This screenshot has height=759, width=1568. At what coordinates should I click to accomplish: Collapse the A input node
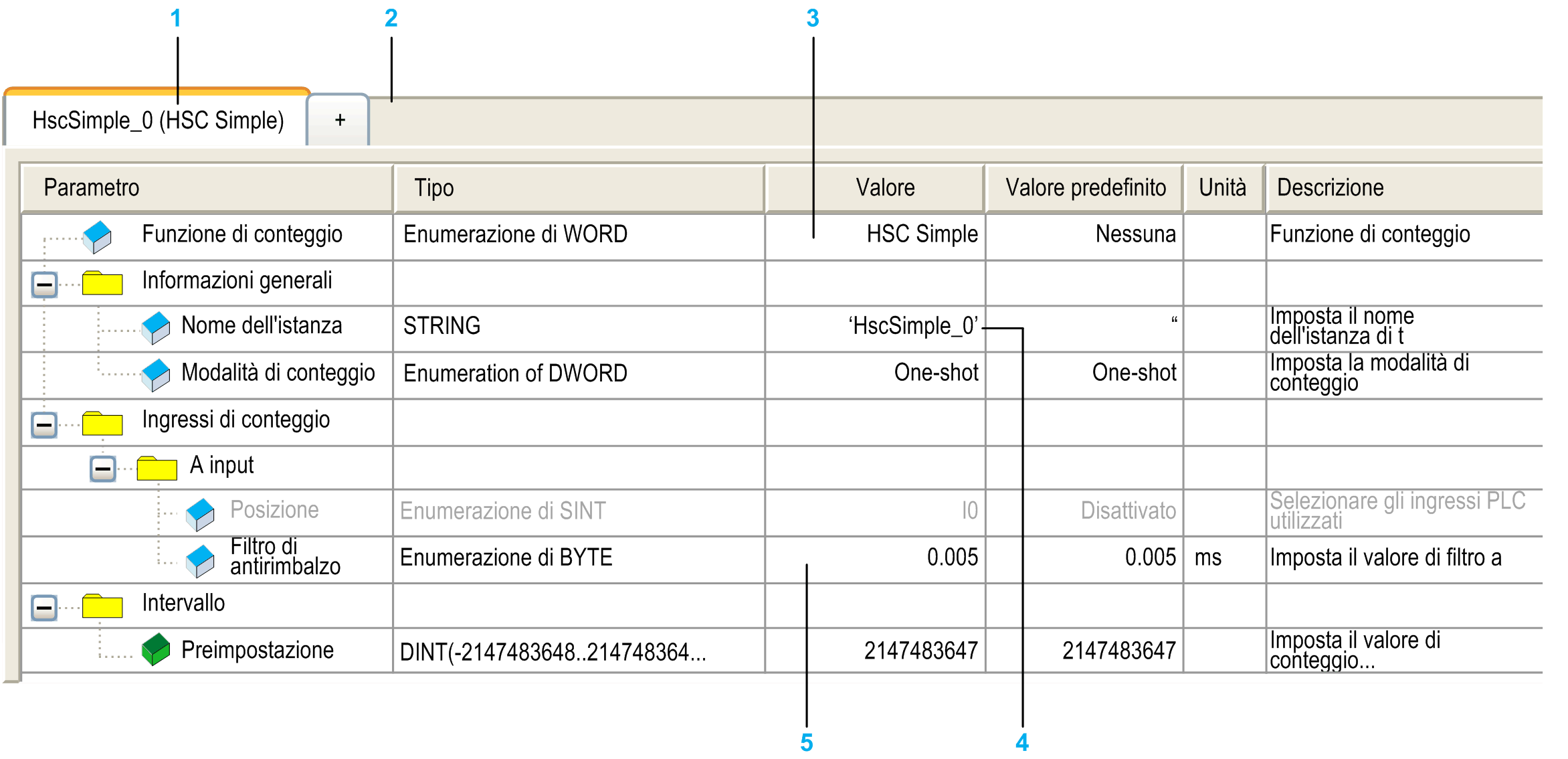[103, 469]
